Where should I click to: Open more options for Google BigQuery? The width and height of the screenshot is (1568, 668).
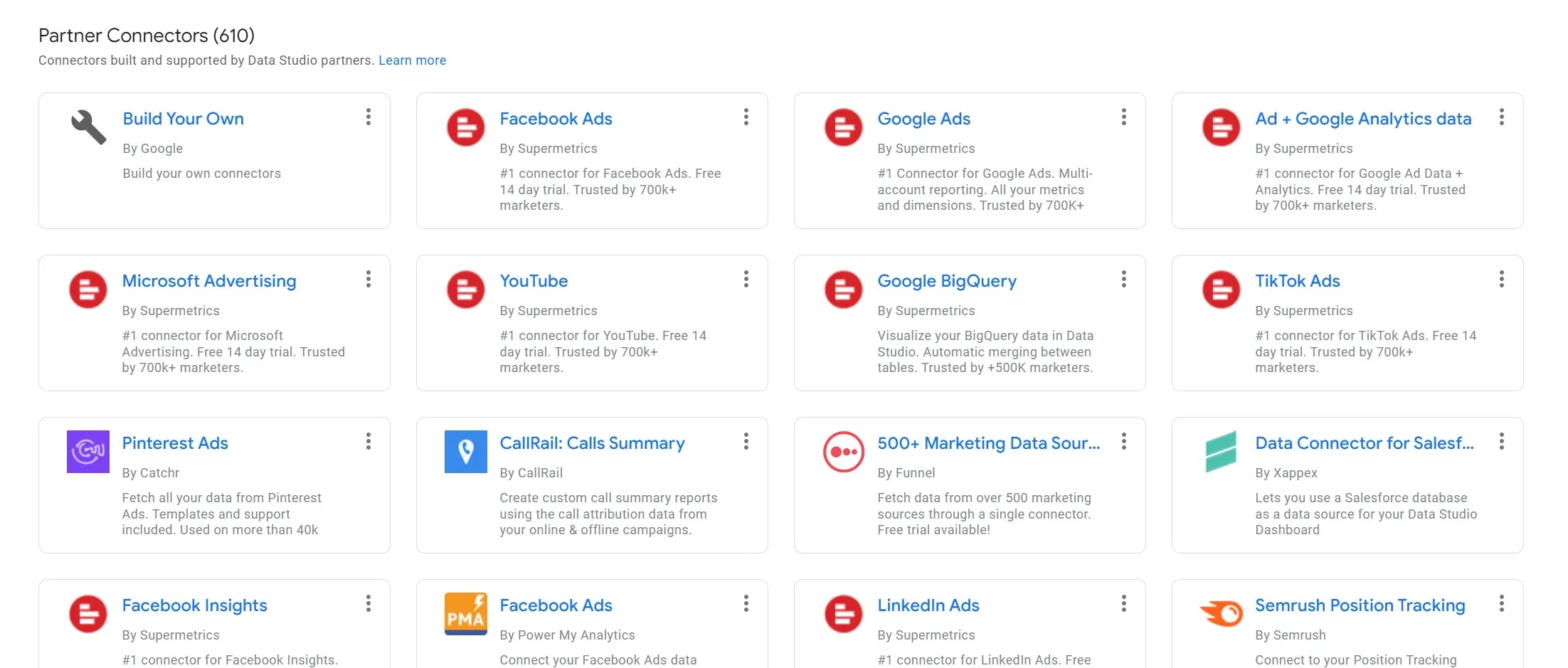[1124, 279]
